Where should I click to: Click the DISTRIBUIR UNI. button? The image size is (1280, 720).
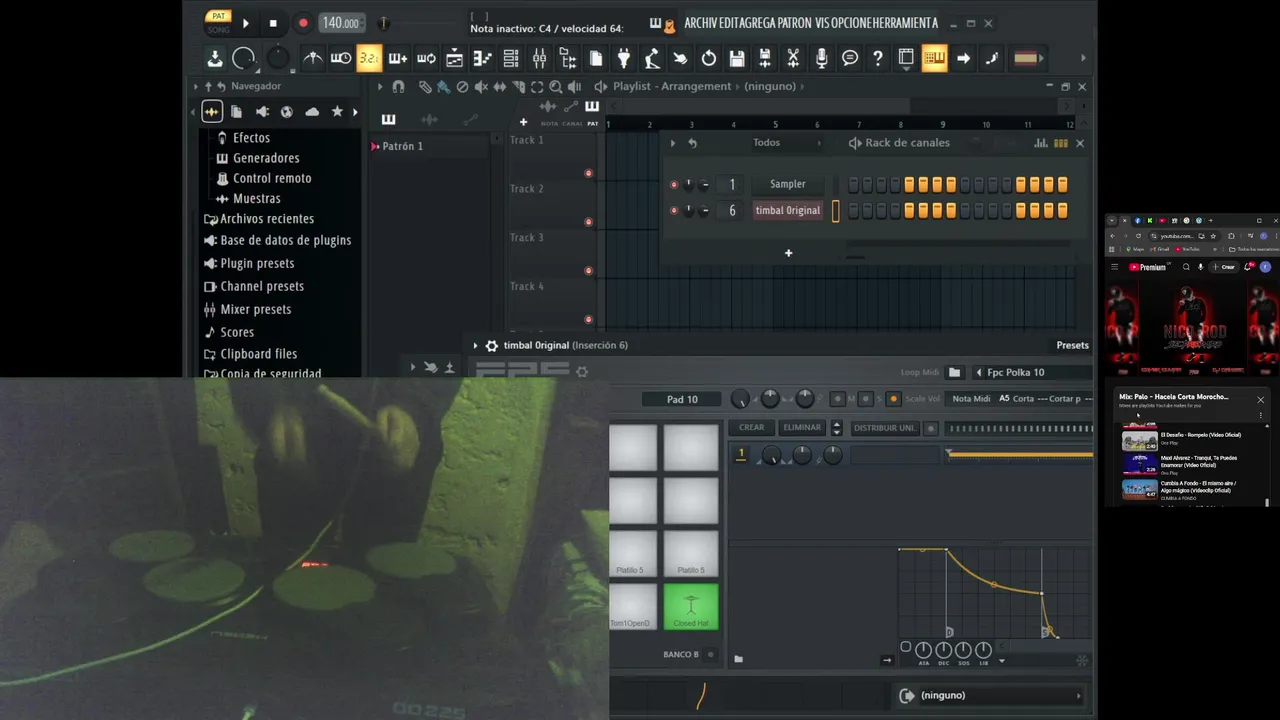[885, 428]
